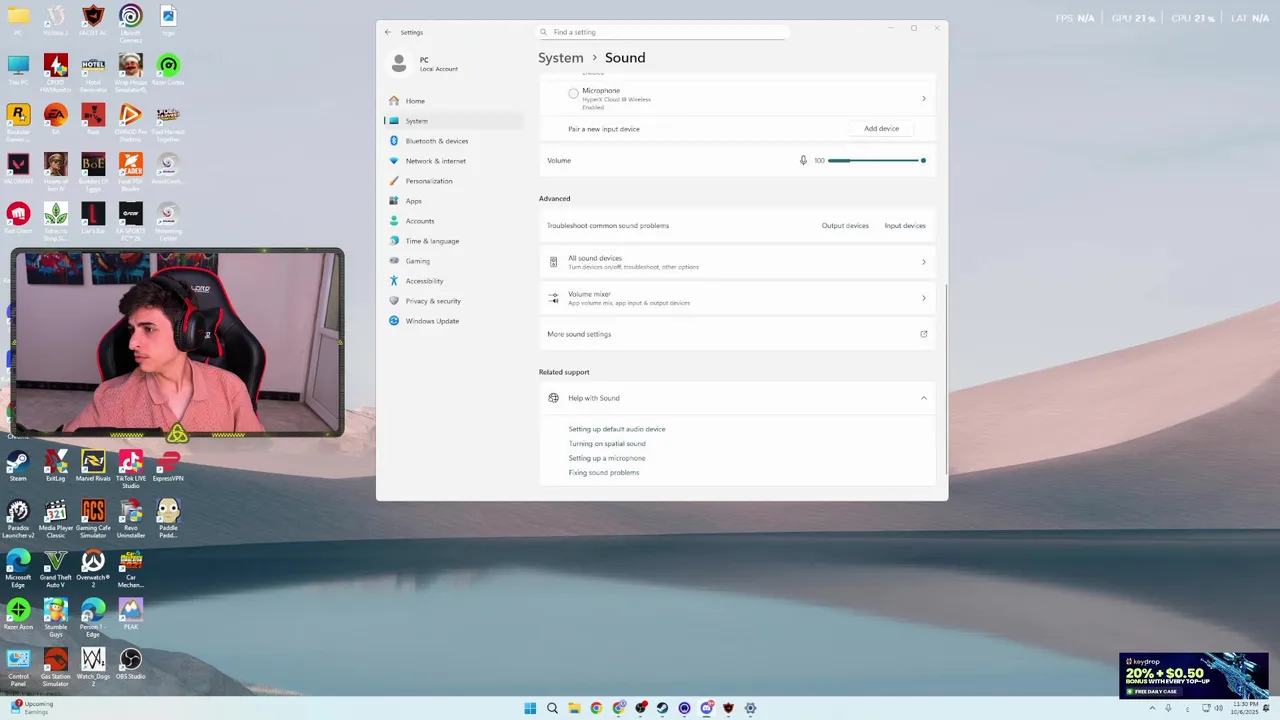The height and width of the screenshot is (720, 1280).
Task: Open More sound settings external link
Action: pos(923,334)
